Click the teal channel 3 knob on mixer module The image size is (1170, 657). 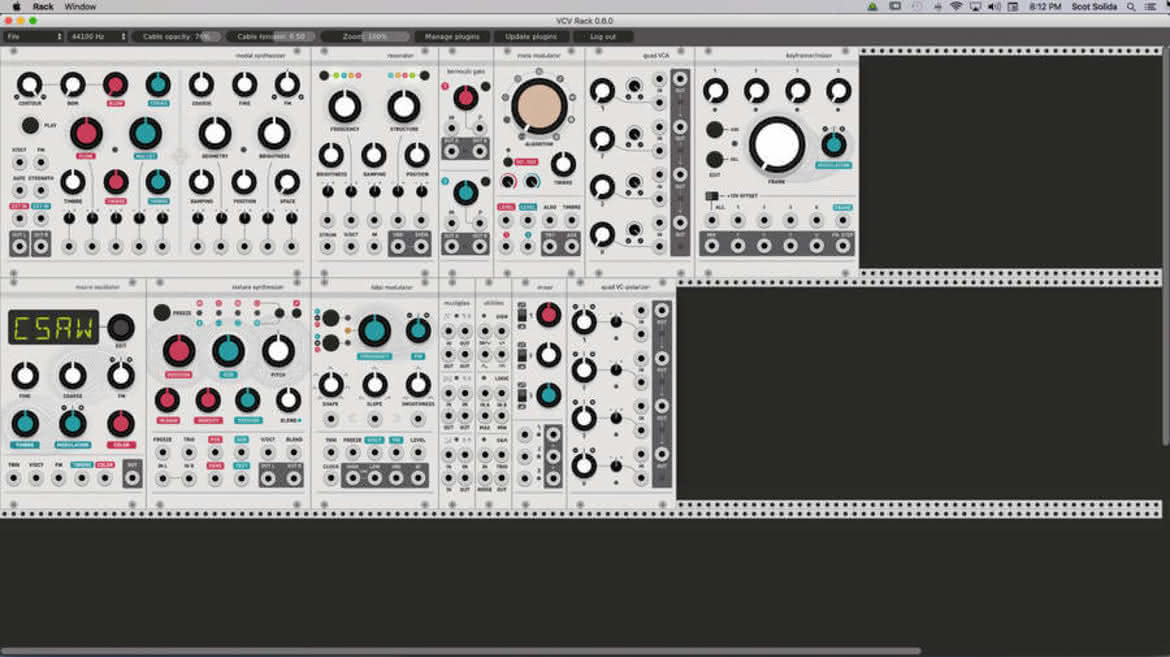click(x=548, y=394)
